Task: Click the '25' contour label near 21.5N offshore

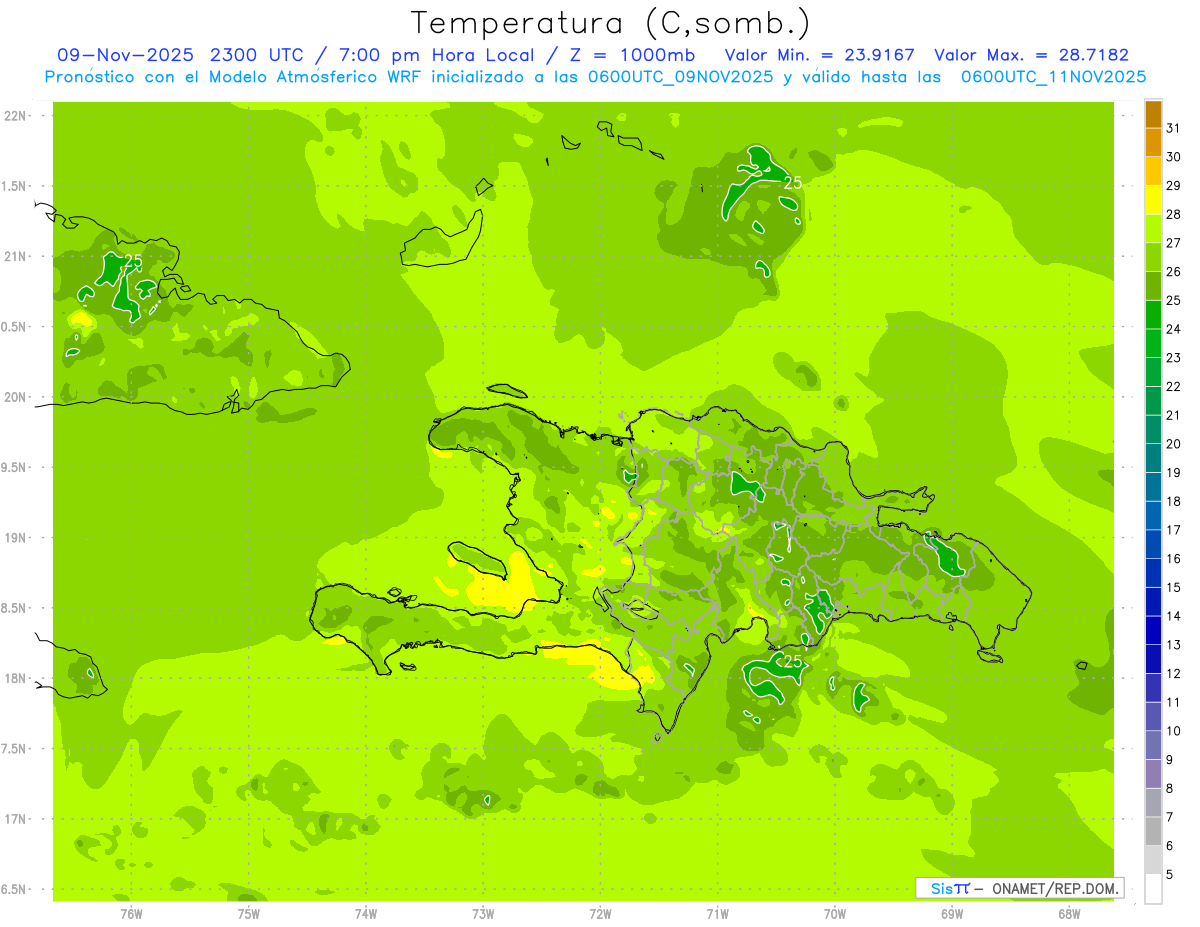Action: coord(792,183)
